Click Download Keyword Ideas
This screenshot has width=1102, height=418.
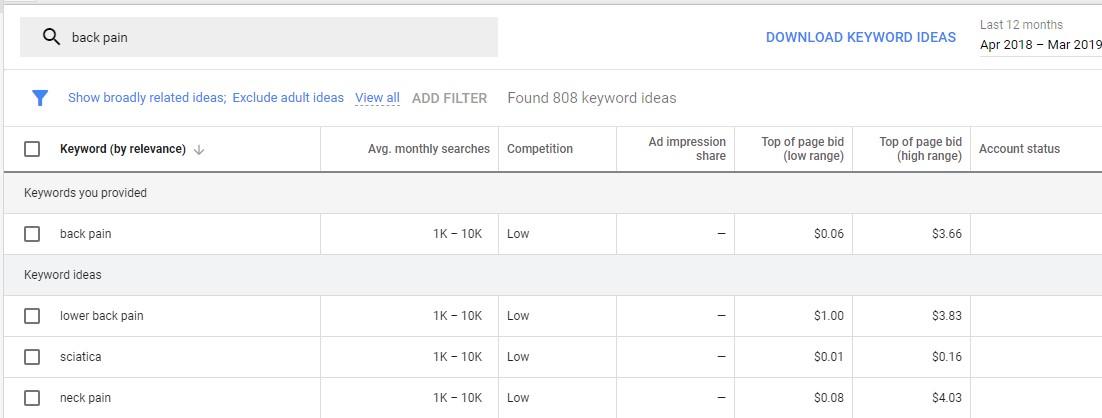point(860,38)
